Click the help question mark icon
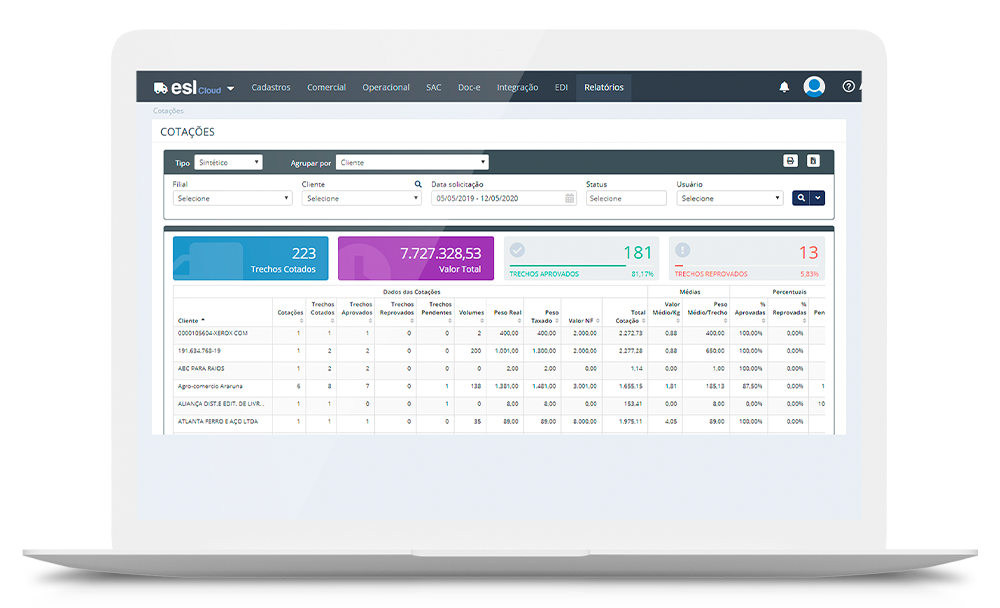1000x608 pixels. [x=849, y=87]
